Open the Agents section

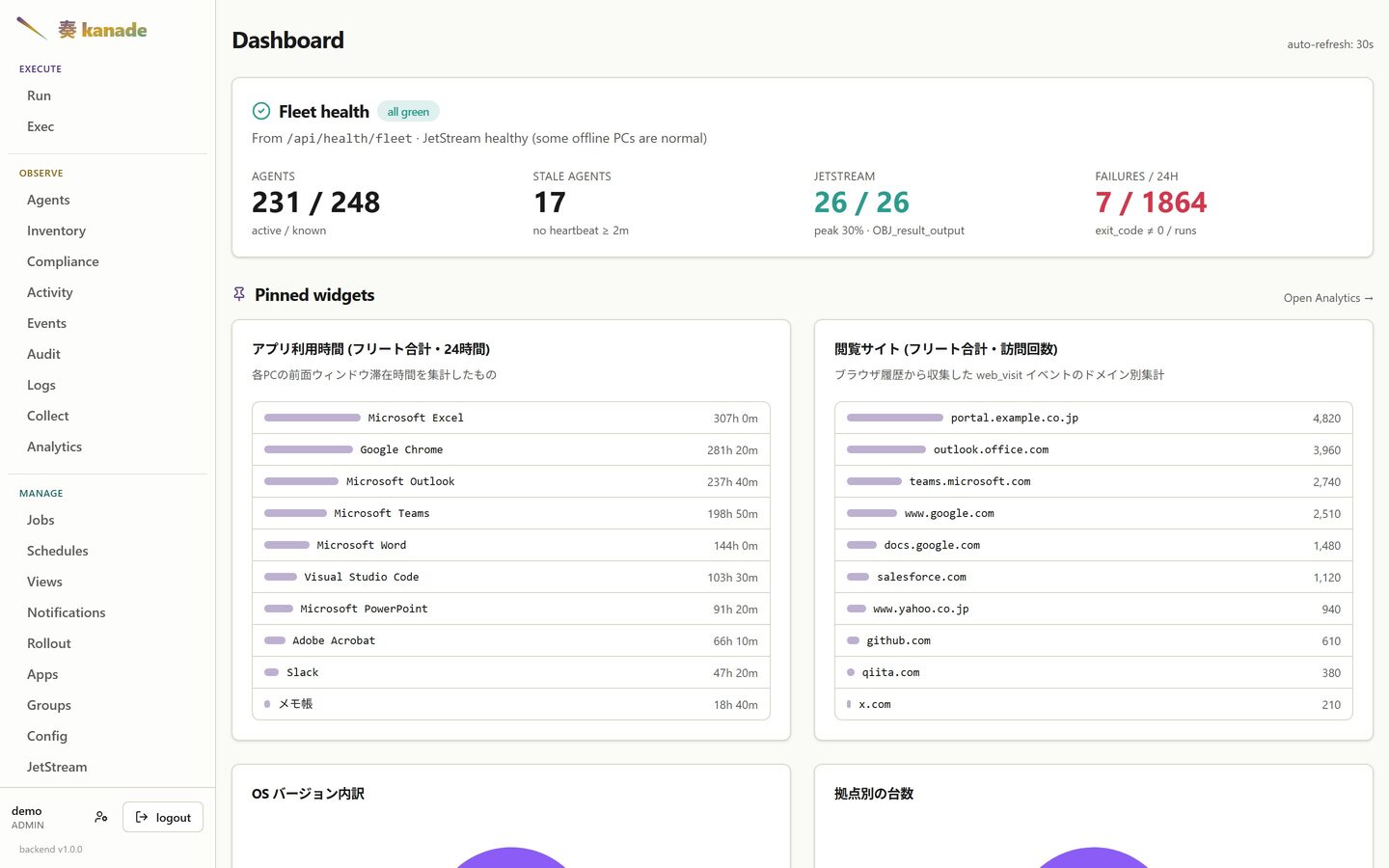click(x=107, y=200)
